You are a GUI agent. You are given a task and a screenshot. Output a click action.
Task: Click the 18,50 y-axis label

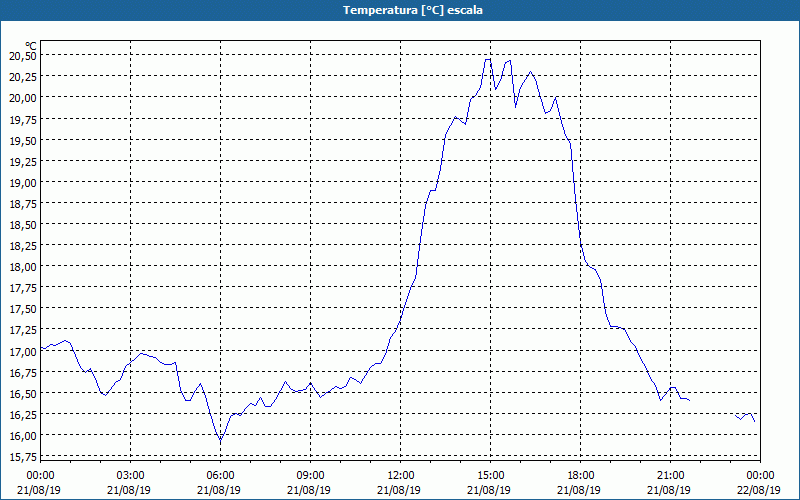coord(23,225)
